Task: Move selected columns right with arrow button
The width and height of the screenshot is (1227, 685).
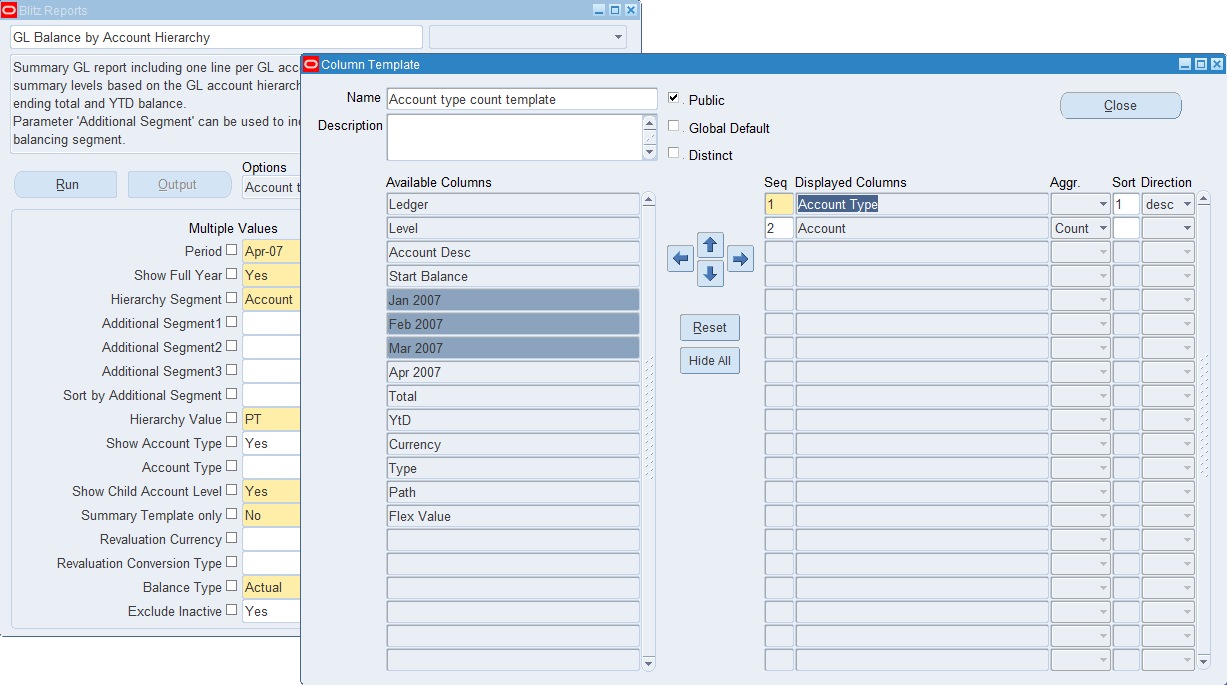Action: (740, 259)
